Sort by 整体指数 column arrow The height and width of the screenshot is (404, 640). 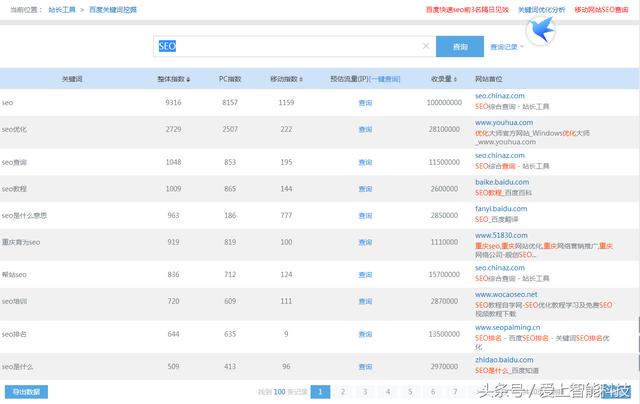188,80
